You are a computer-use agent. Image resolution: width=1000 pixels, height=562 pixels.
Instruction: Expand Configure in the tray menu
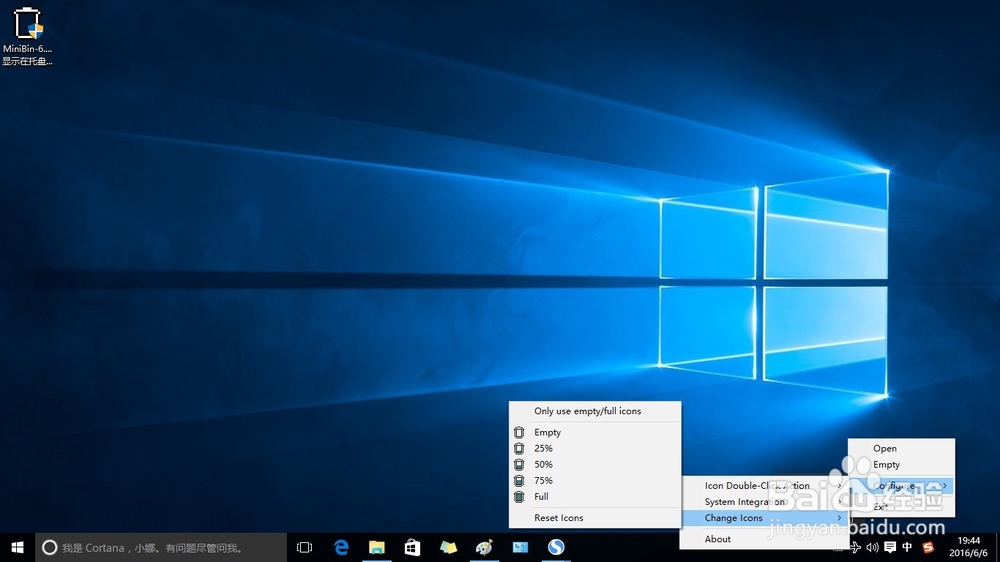pyautogui.click(x=901, y=485)
